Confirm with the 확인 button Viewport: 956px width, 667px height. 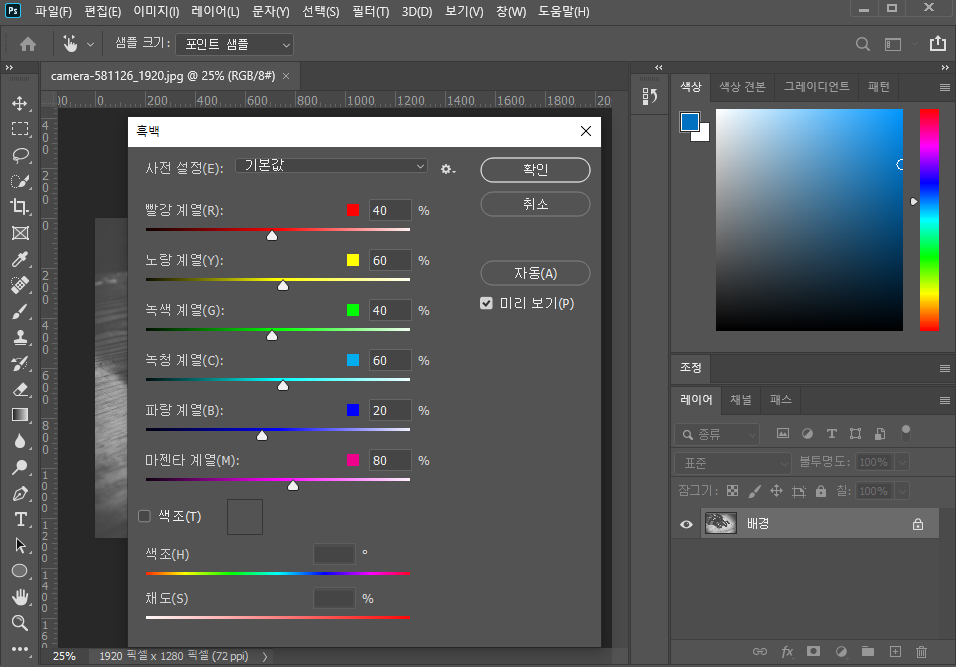coord(535,169)
